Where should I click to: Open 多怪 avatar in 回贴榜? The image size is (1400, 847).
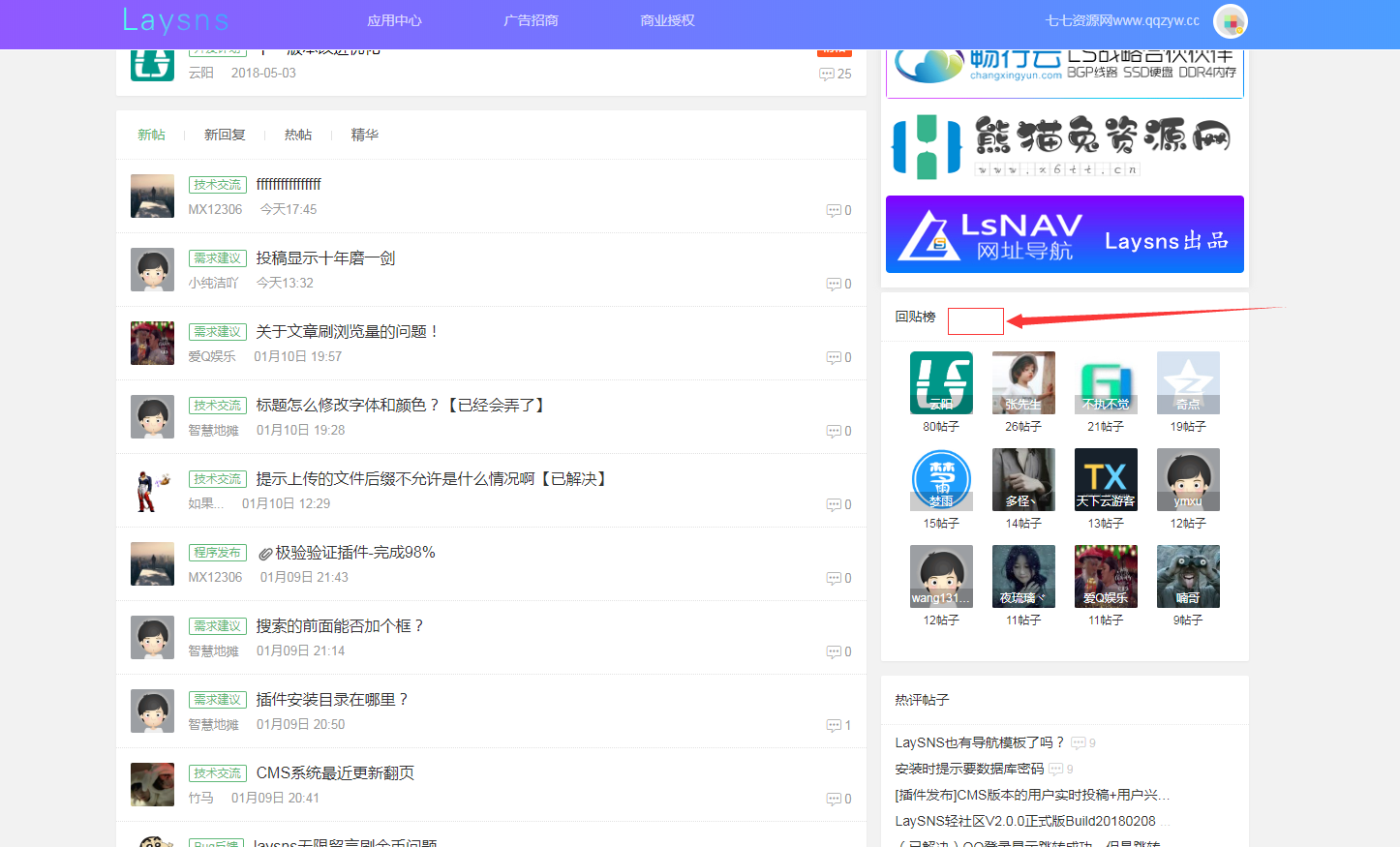click(1023, 479)
